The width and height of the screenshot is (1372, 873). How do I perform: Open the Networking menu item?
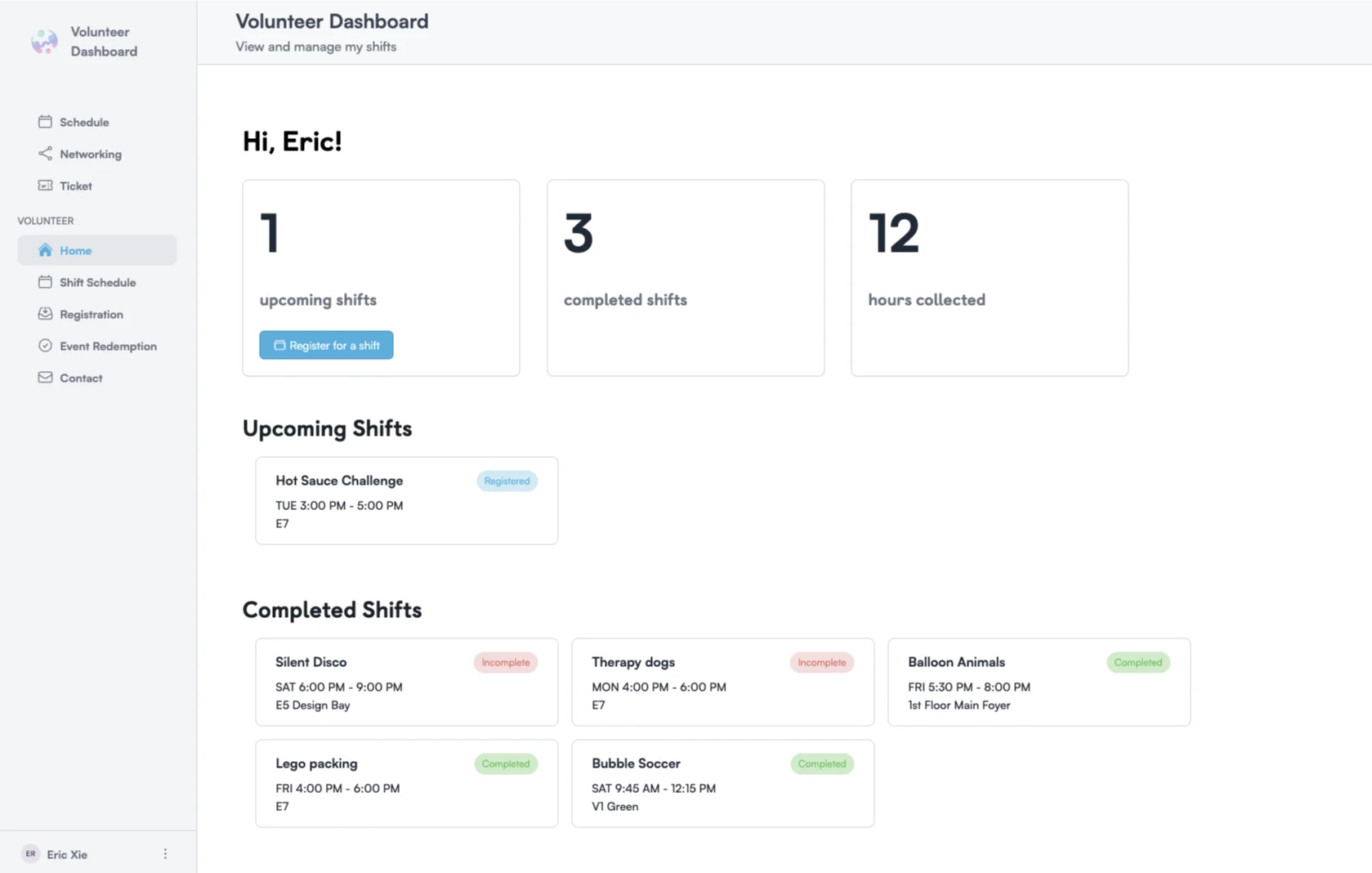90,154
